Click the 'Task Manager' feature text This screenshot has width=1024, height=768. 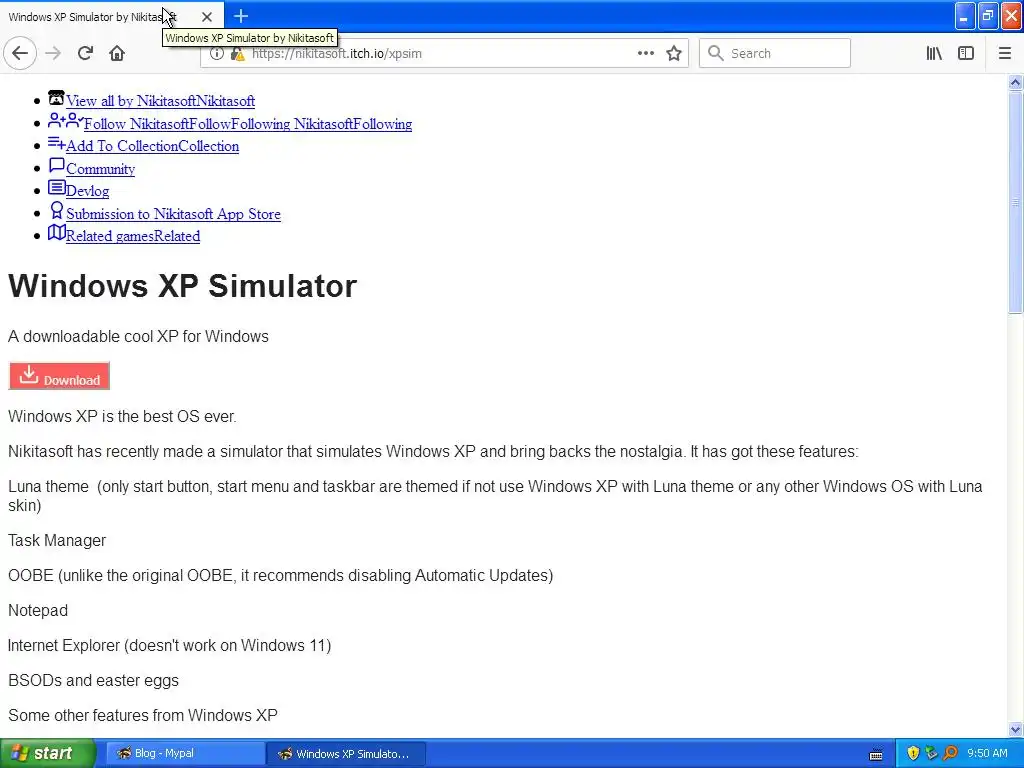click(57, 540)
